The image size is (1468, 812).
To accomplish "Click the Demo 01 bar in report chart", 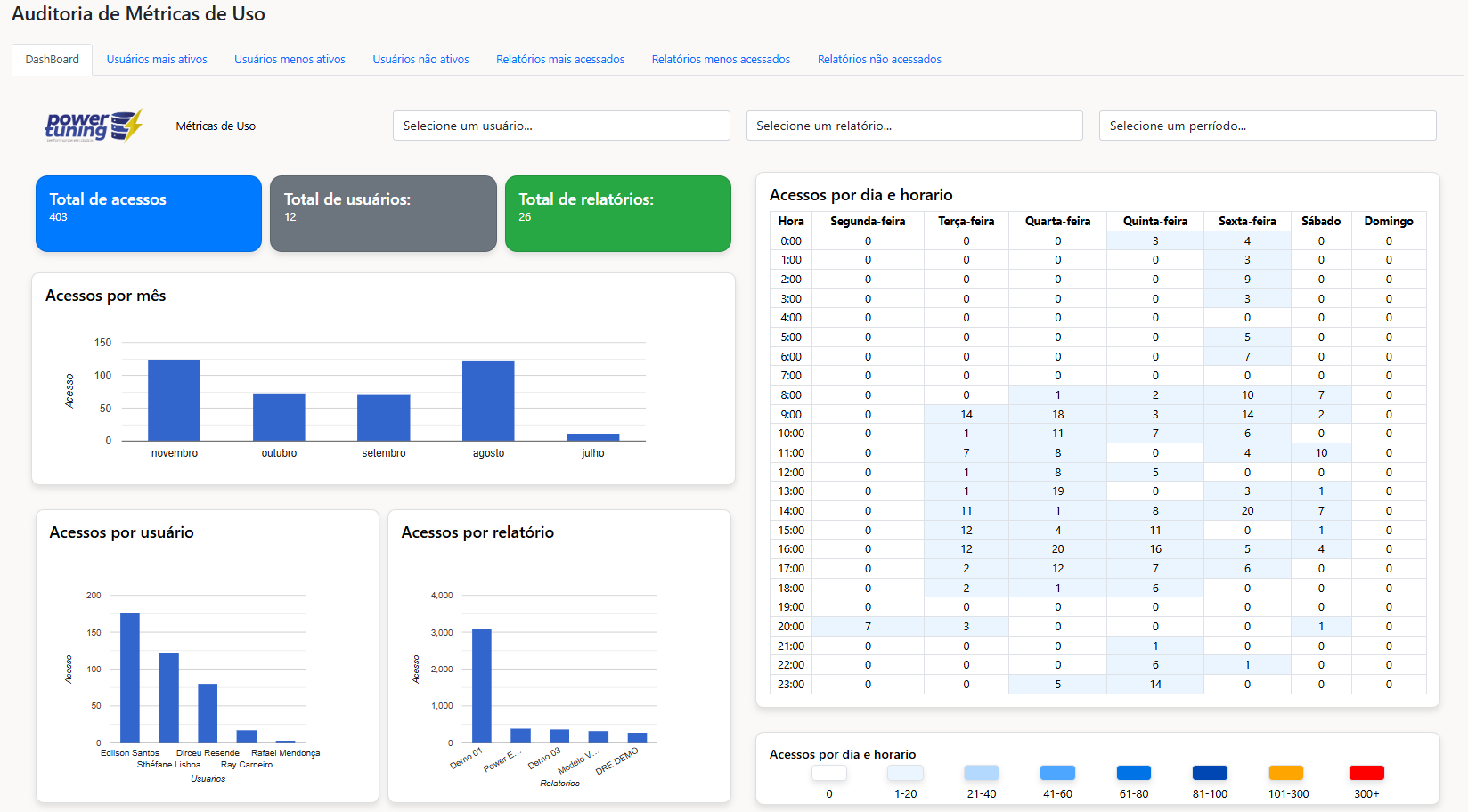I will pos(481,686).
